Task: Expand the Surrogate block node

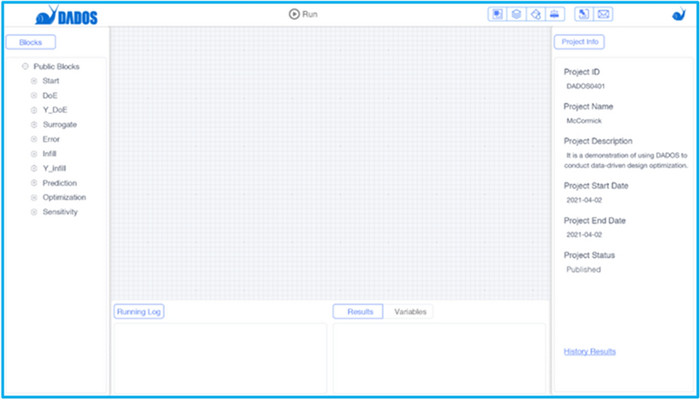Action: [x=34, y=125]
